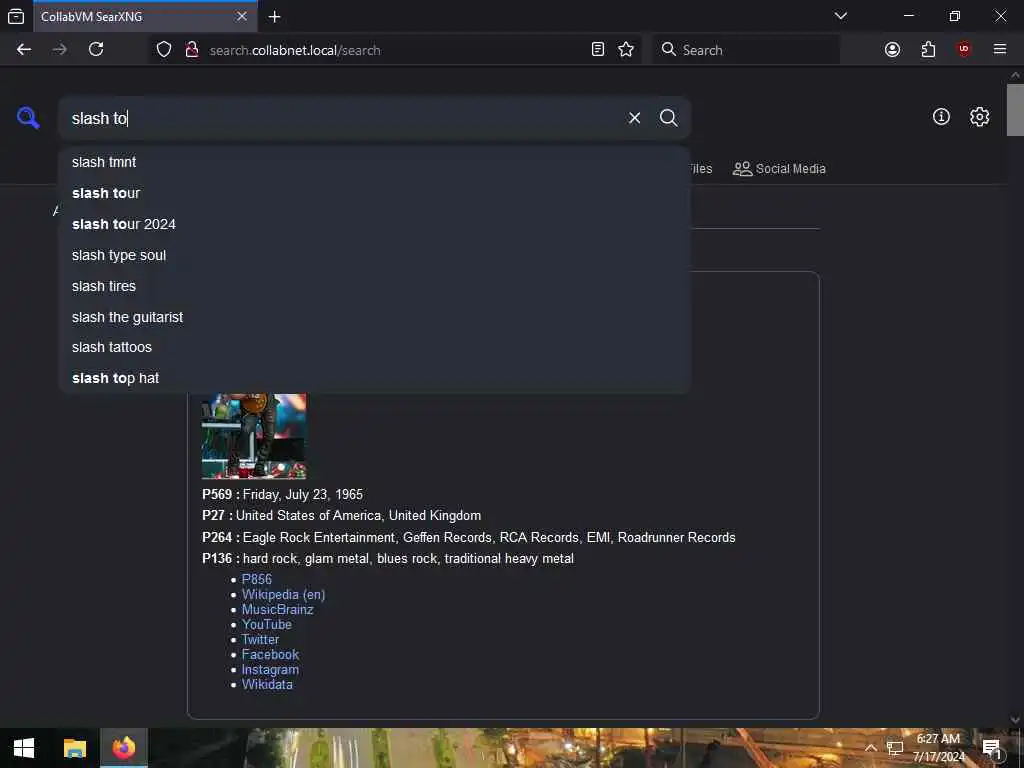Open the extensions puzzle icon
The height and width of the screenshot is (768, 1024).
[928, 50]
